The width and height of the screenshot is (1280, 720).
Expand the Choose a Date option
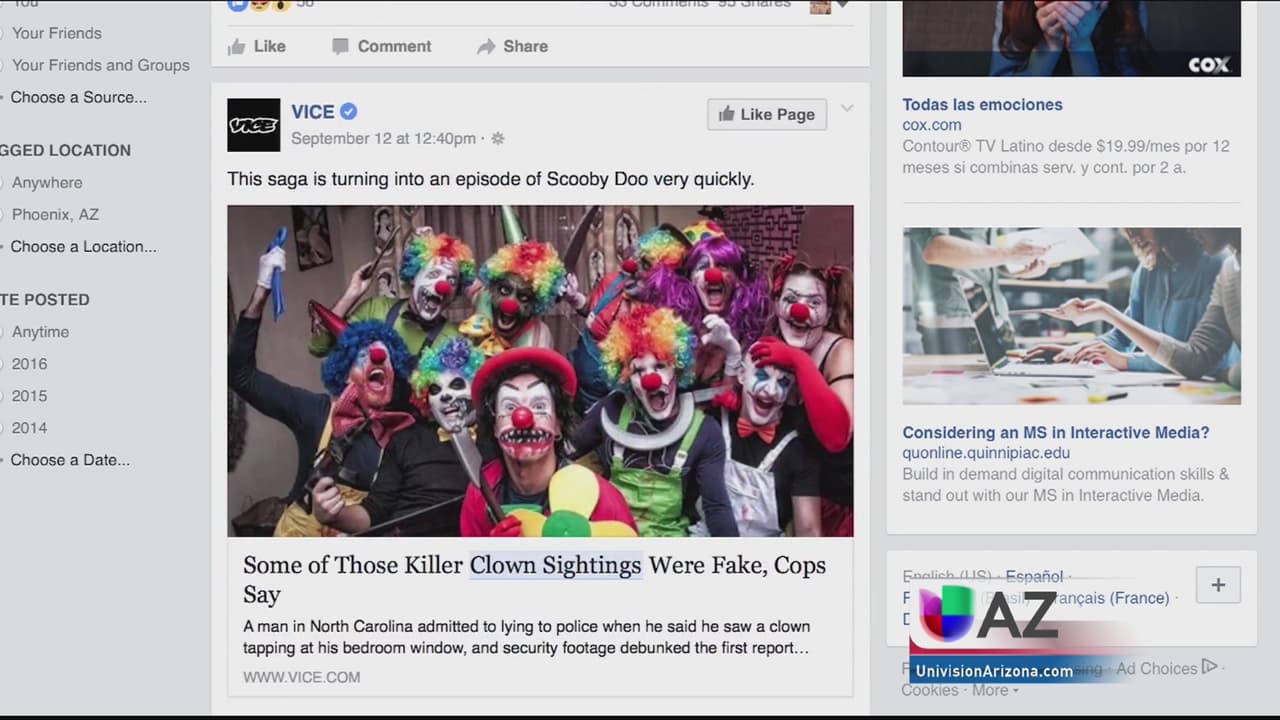tap(70, 460)
